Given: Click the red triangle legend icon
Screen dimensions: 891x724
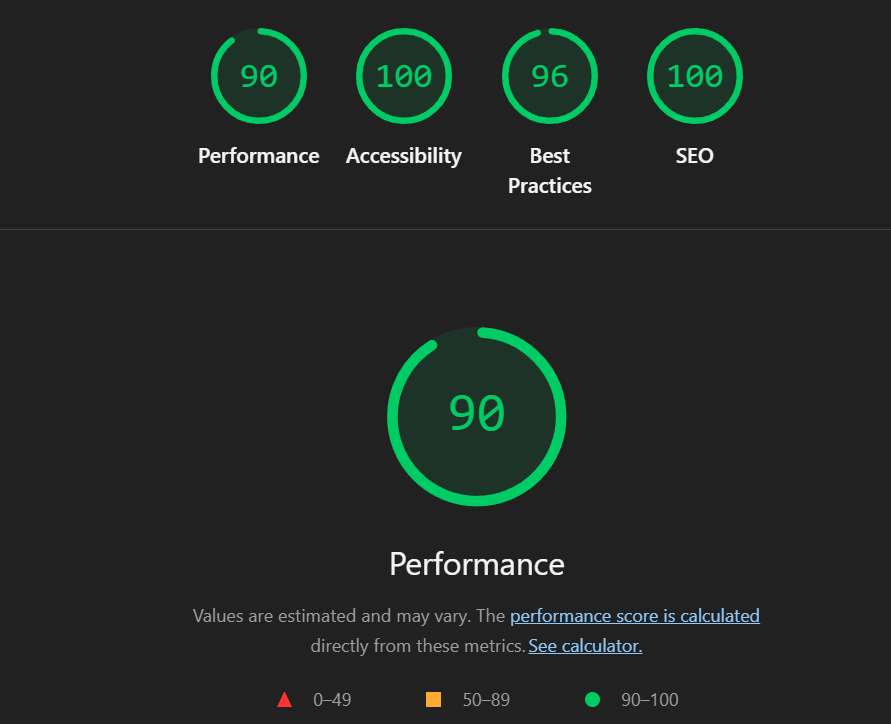Looking at the screenshot, I should coord(285,700).
